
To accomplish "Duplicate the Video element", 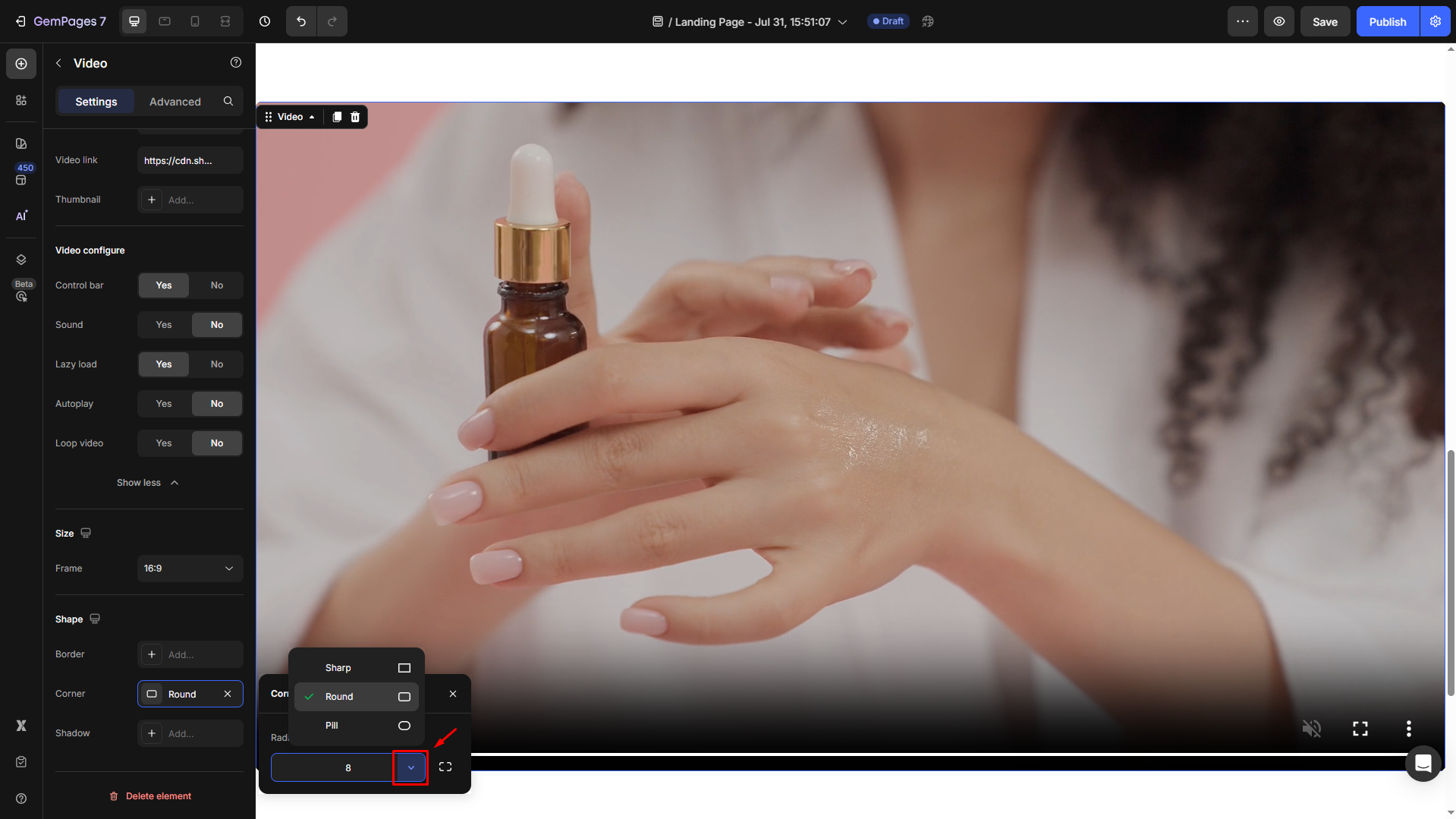I will (x=337, y=117).
